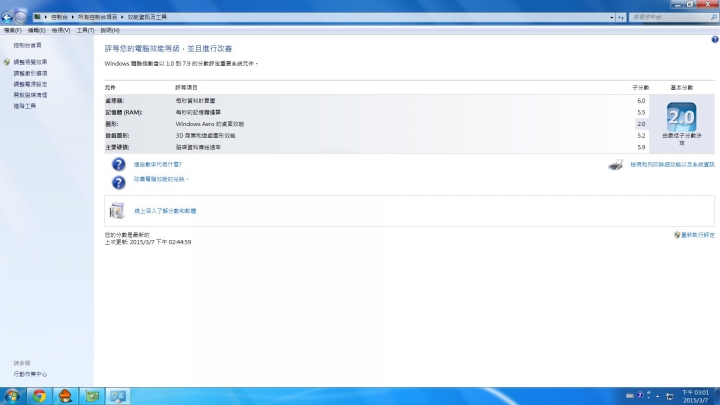Click the view and print detailed info link
The image size is (720, 405).
tap(672, 164)
